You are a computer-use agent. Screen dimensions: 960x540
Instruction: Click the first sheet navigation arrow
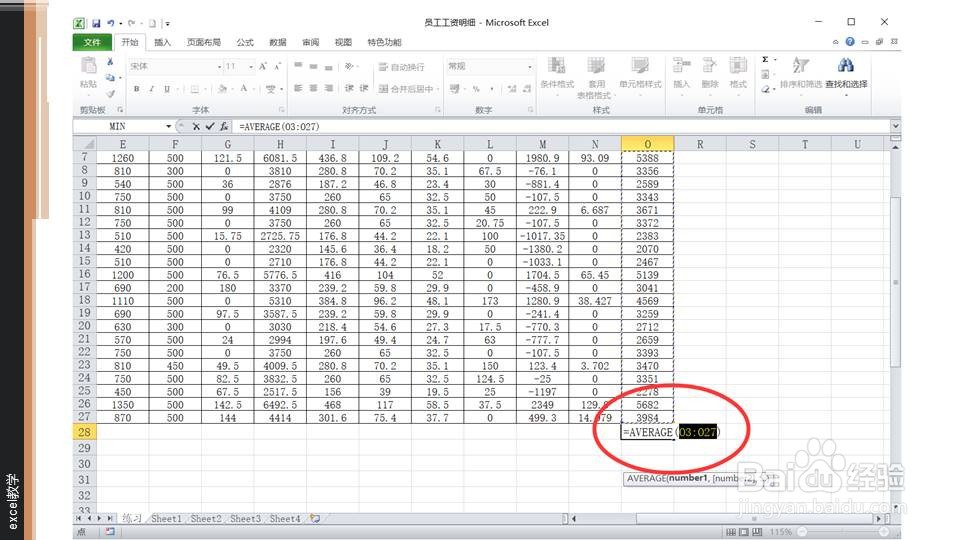(x=78, y=519)
